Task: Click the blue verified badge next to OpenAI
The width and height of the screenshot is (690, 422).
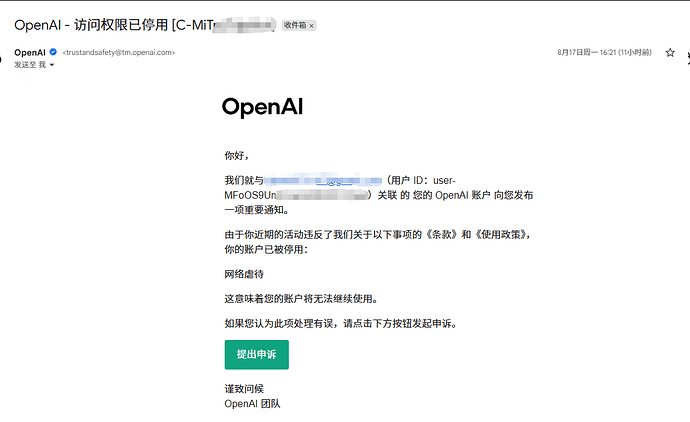Action: coord(53,52)
